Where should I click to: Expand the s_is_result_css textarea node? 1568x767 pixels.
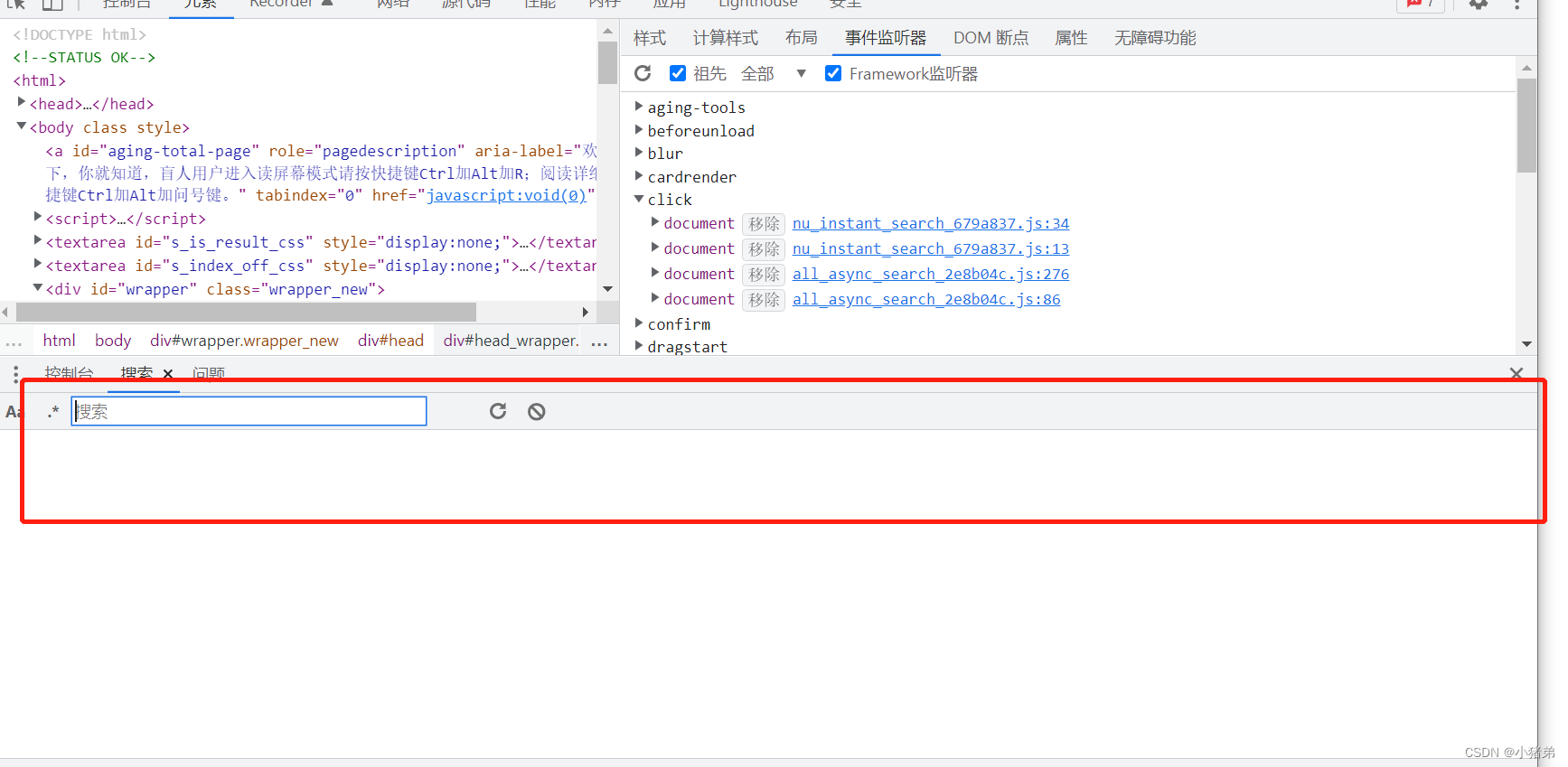coord(38,240)
